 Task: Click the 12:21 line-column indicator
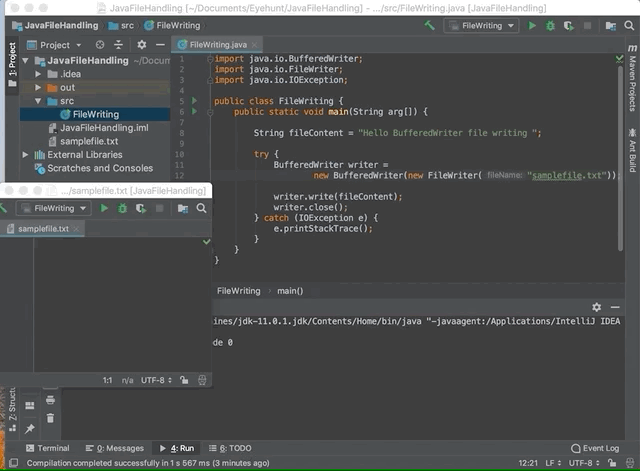[x=528, y=463]
